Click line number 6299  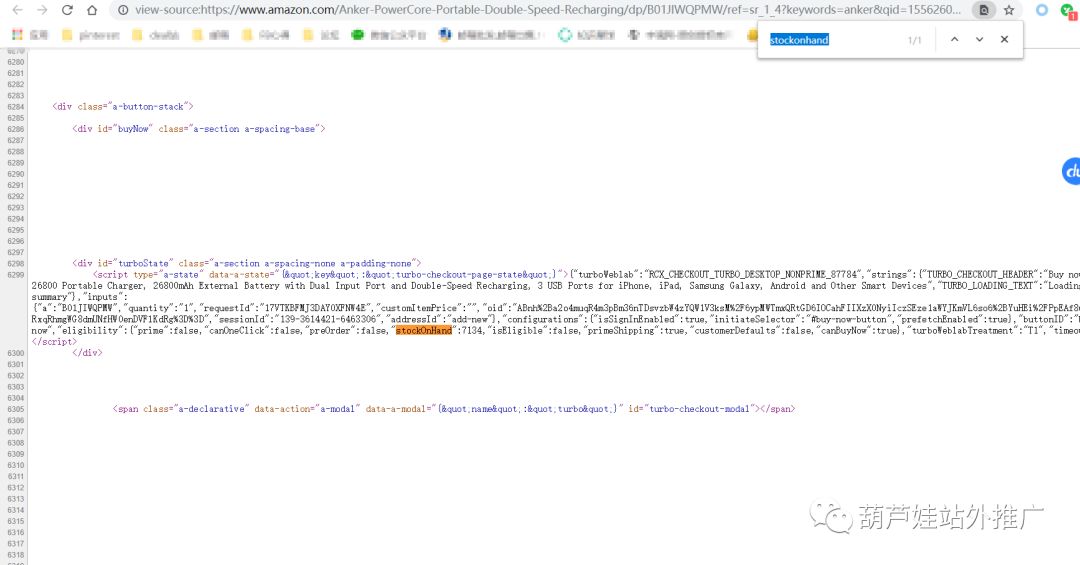pyautogui.click(x=15, y=274)
